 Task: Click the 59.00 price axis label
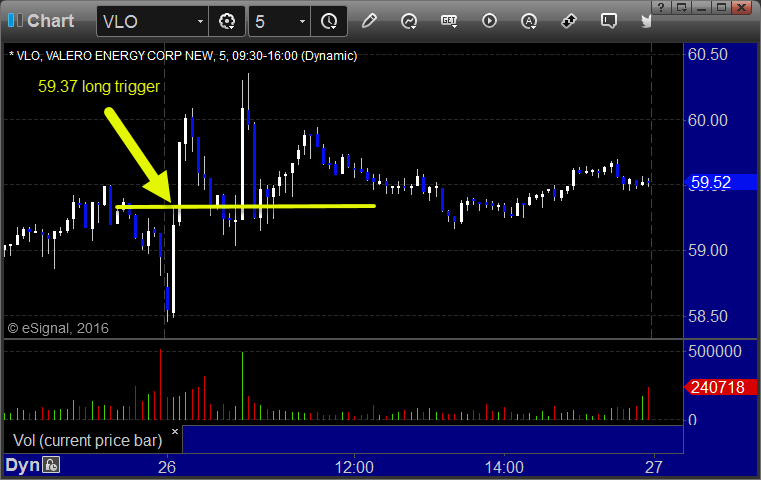coord(708,250)
